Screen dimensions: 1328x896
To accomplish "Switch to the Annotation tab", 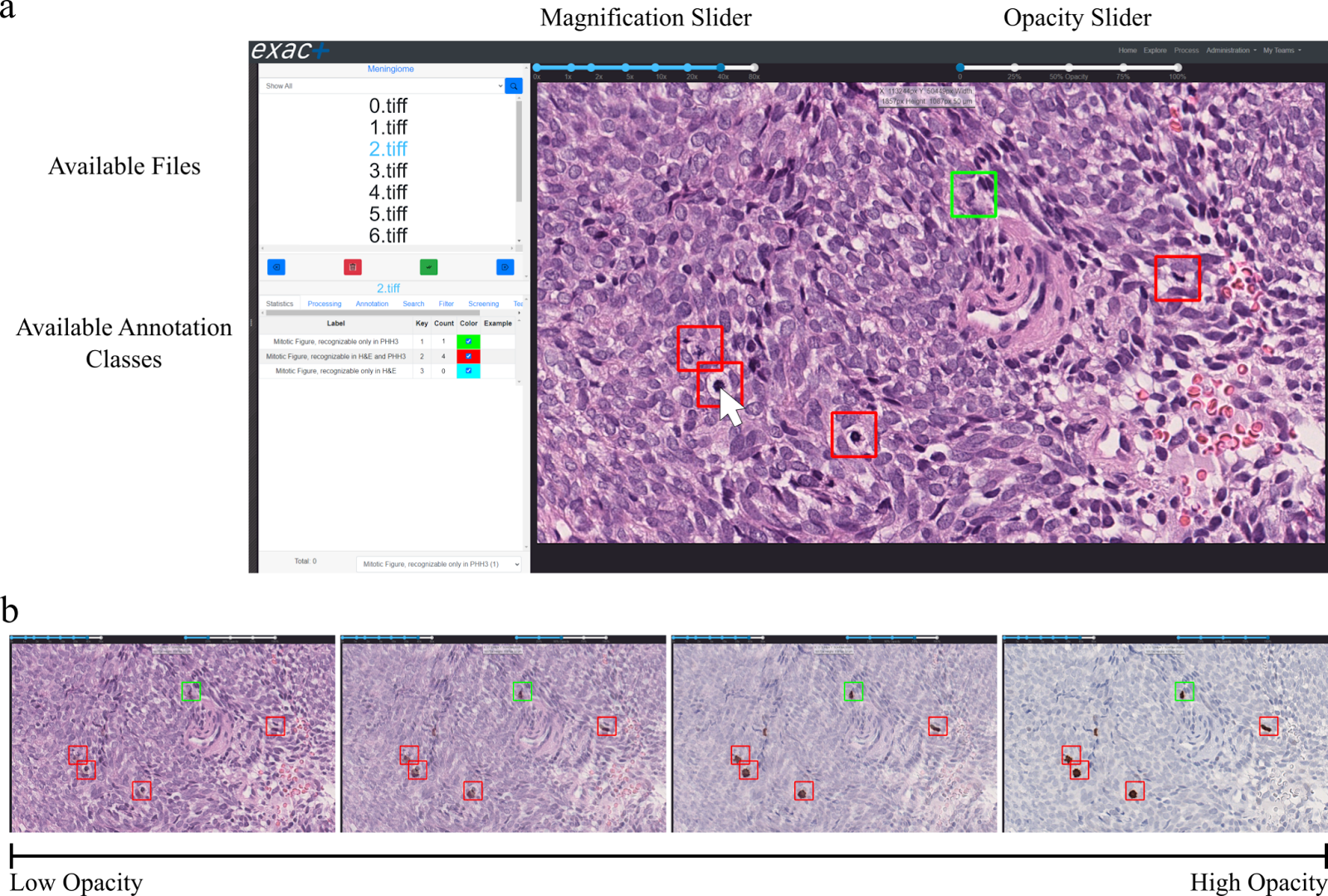I will pos(372,304).
